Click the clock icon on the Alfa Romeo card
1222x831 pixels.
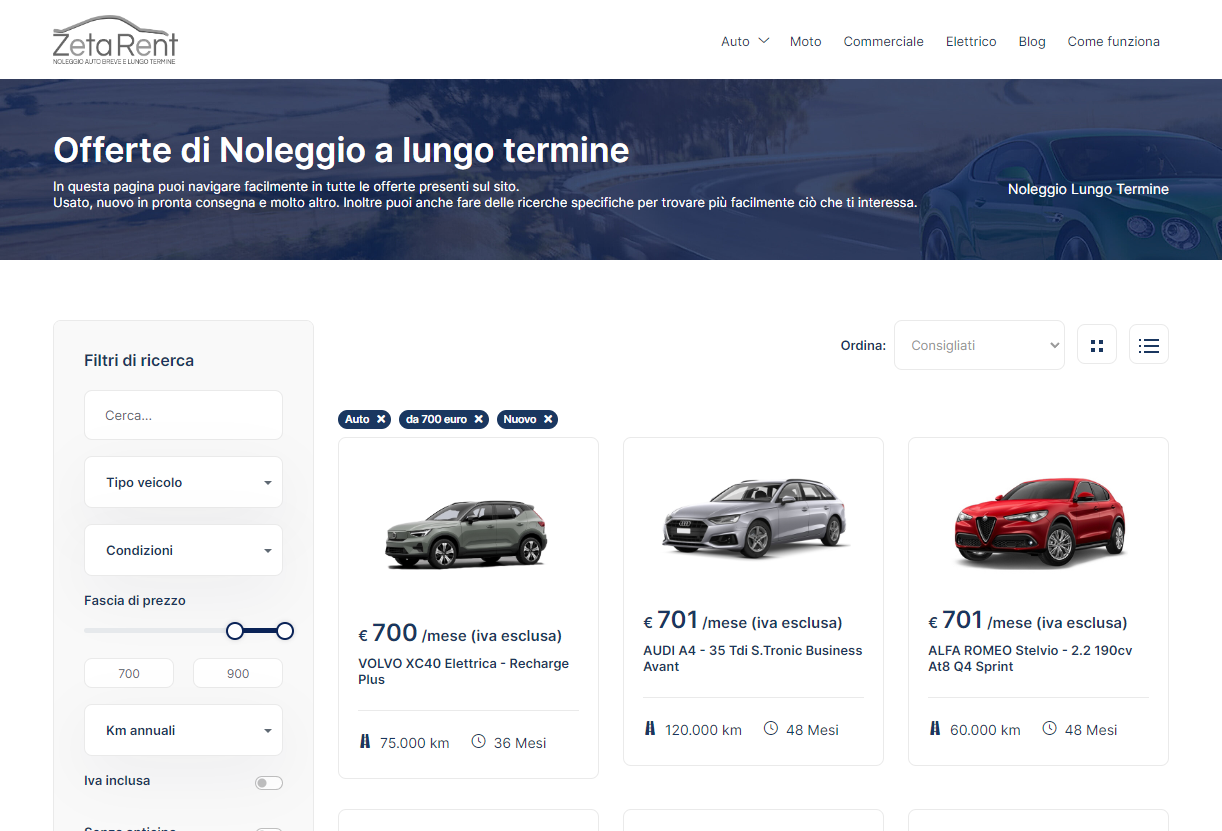1049,729
